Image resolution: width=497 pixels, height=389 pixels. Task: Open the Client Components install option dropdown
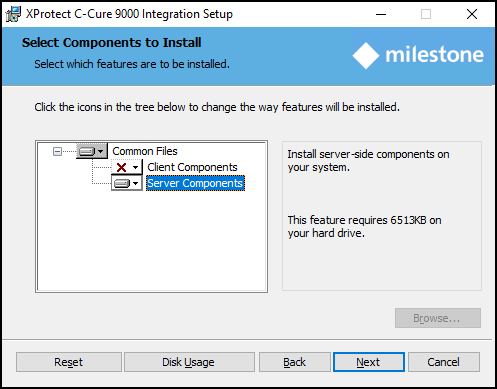click(x=135, y=167)
